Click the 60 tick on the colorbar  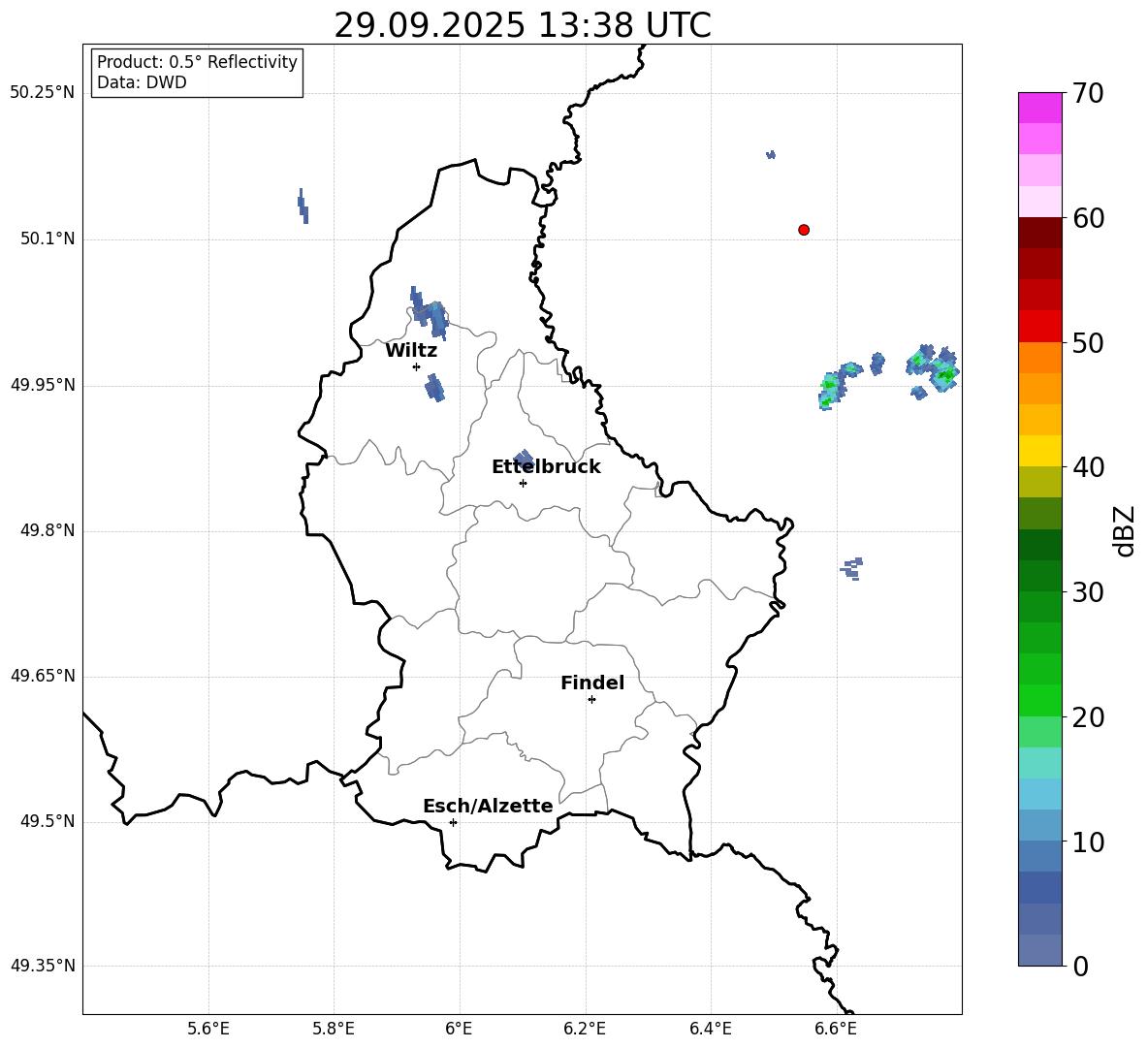[x=1088, y=218]
